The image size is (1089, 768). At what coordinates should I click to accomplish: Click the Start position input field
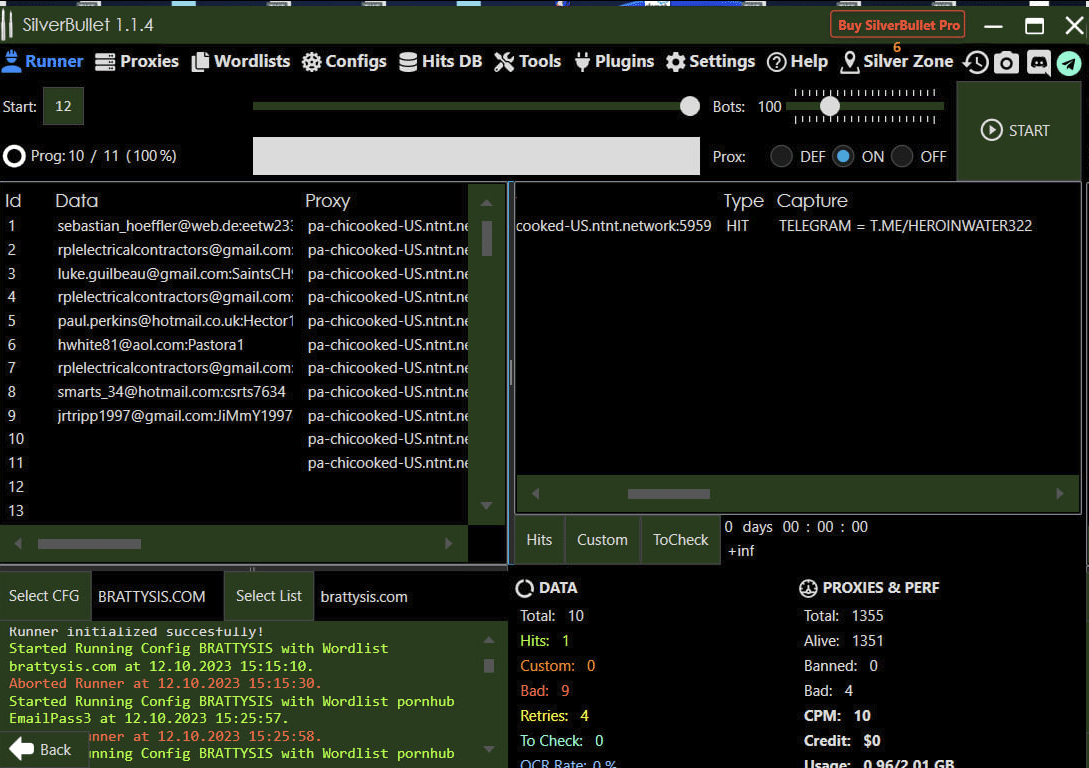point(63,106)
